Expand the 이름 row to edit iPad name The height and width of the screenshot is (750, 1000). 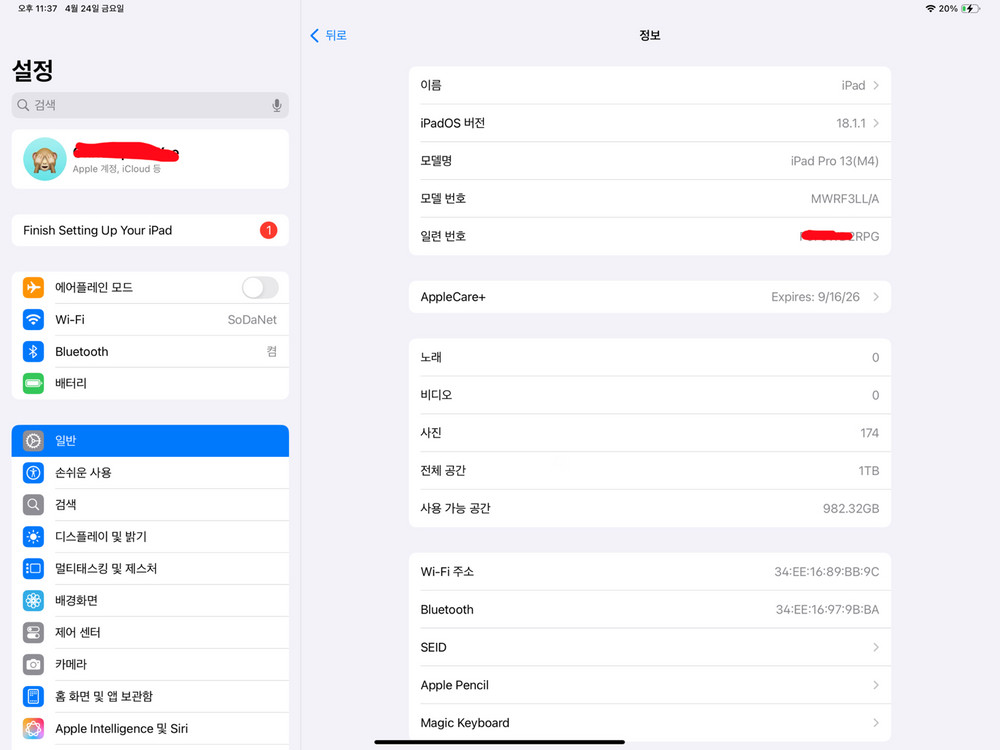pos(650,85)
